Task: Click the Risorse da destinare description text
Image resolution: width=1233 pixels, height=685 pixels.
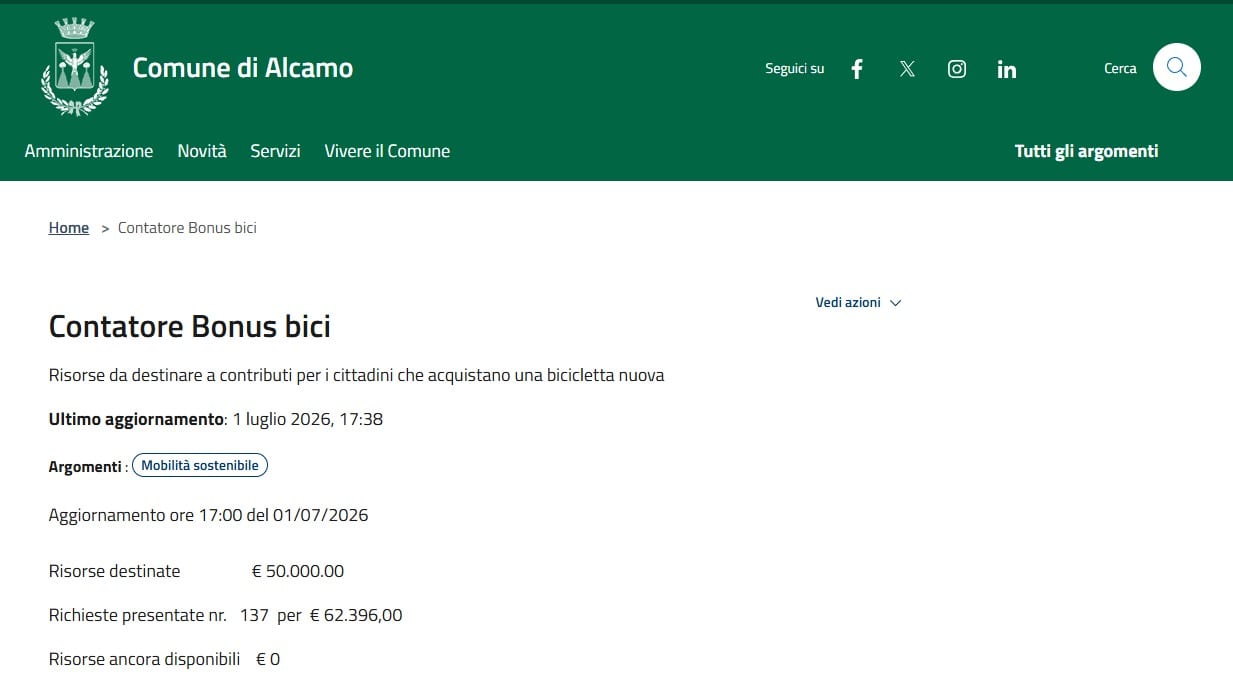Action: coord(357,375)
